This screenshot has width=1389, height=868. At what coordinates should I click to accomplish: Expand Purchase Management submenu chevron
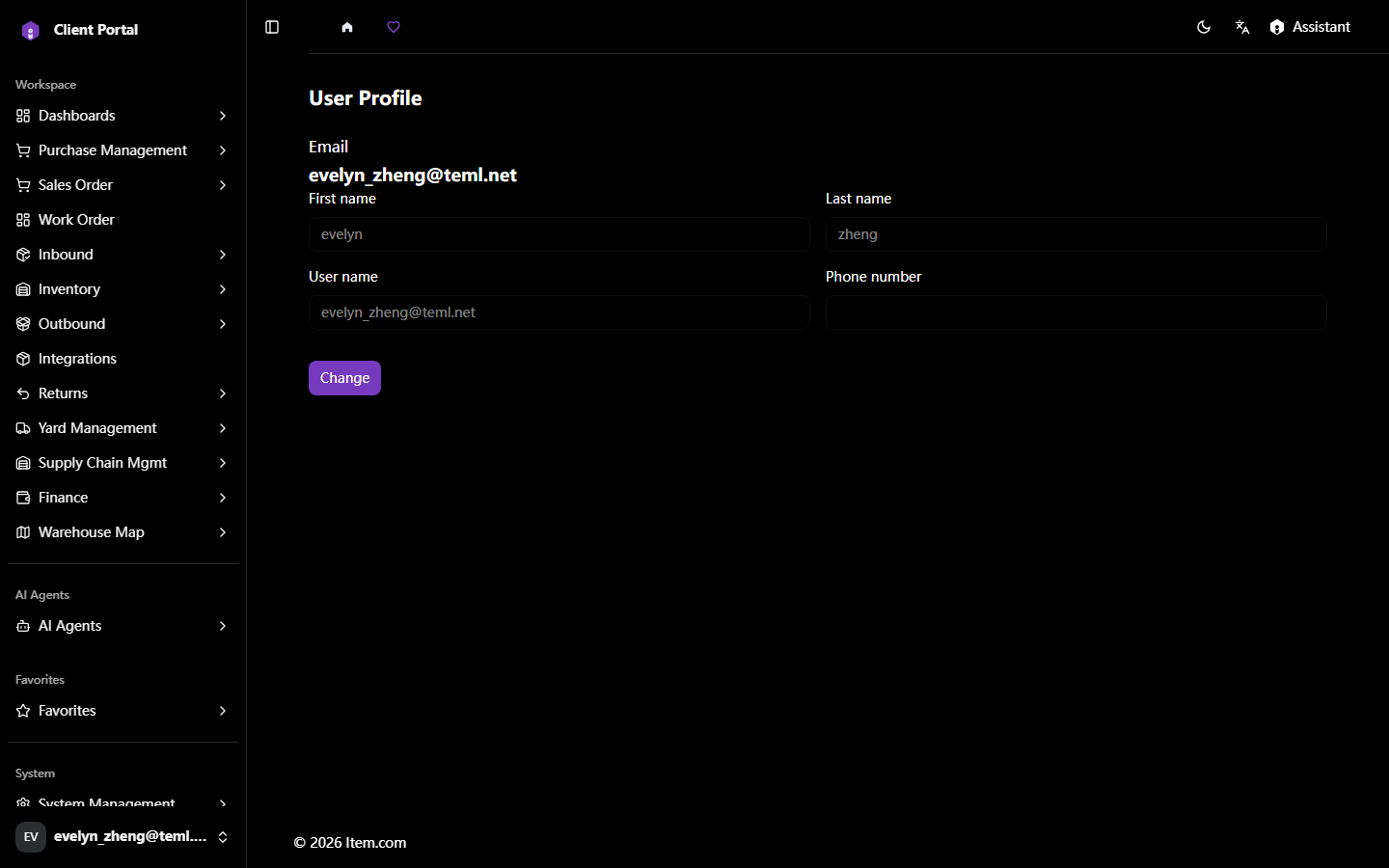223,150
